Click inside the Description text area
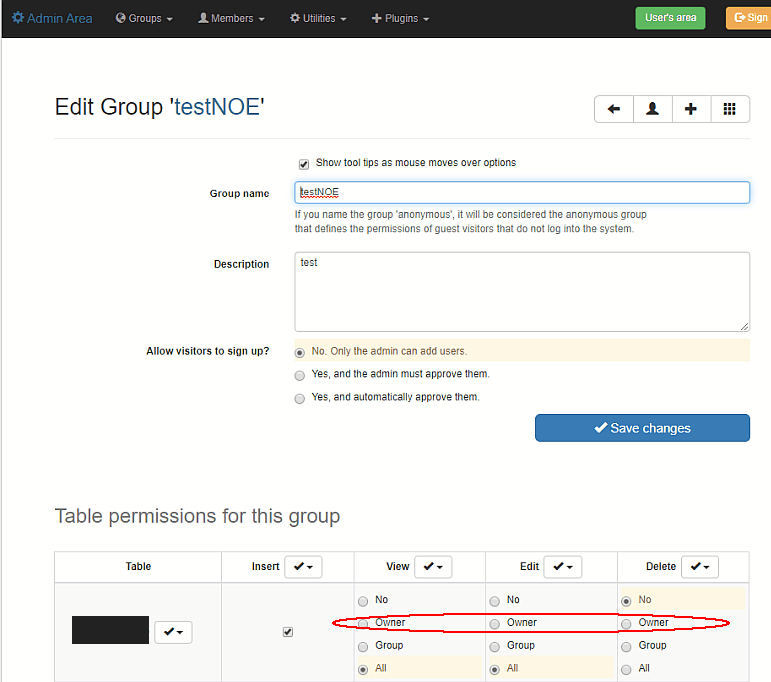 click(522, 292)
